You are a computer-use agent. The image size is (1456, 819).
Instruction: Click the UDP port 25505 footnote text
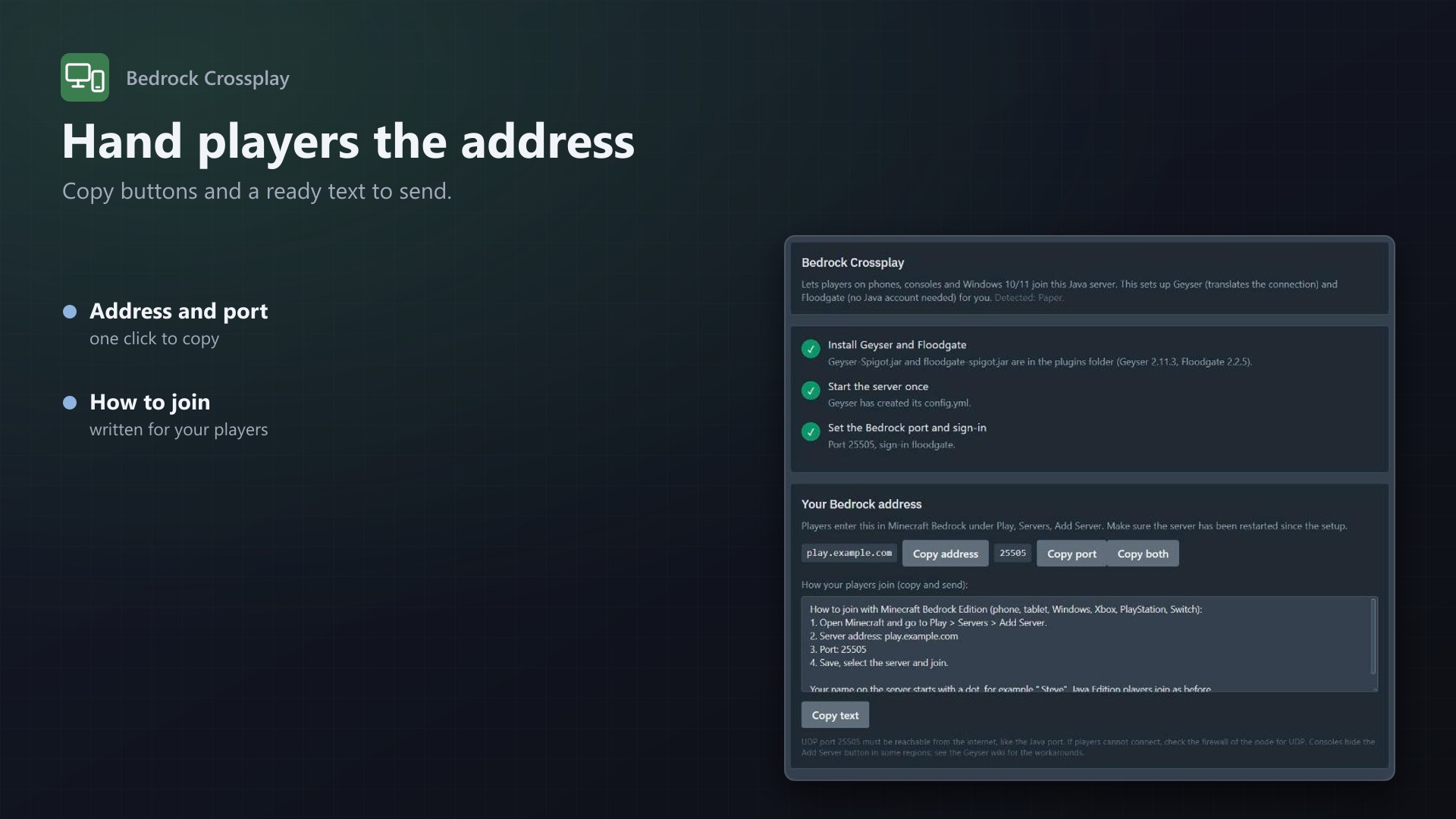(x=1088, y=747)
